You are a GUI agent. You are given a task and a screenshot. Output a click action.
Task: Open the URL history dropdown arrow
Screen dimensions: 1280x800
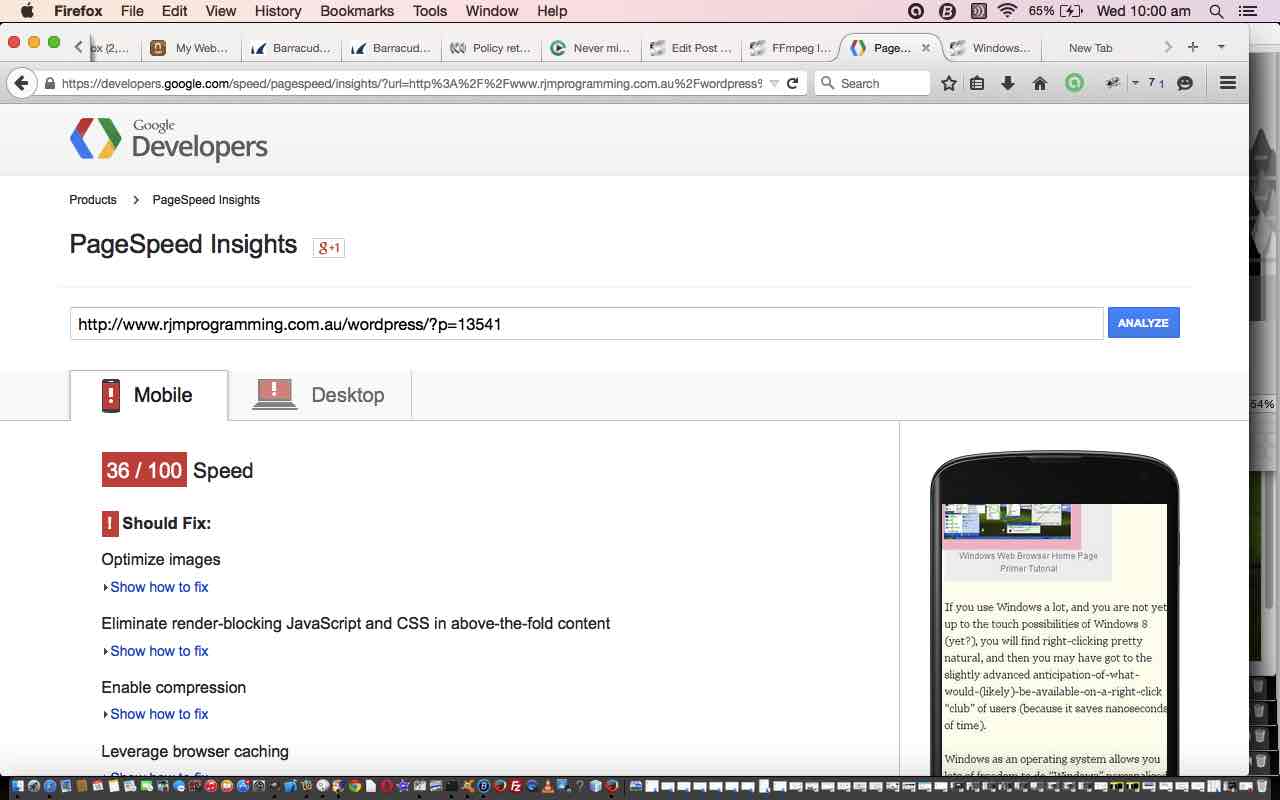point(774,84)
